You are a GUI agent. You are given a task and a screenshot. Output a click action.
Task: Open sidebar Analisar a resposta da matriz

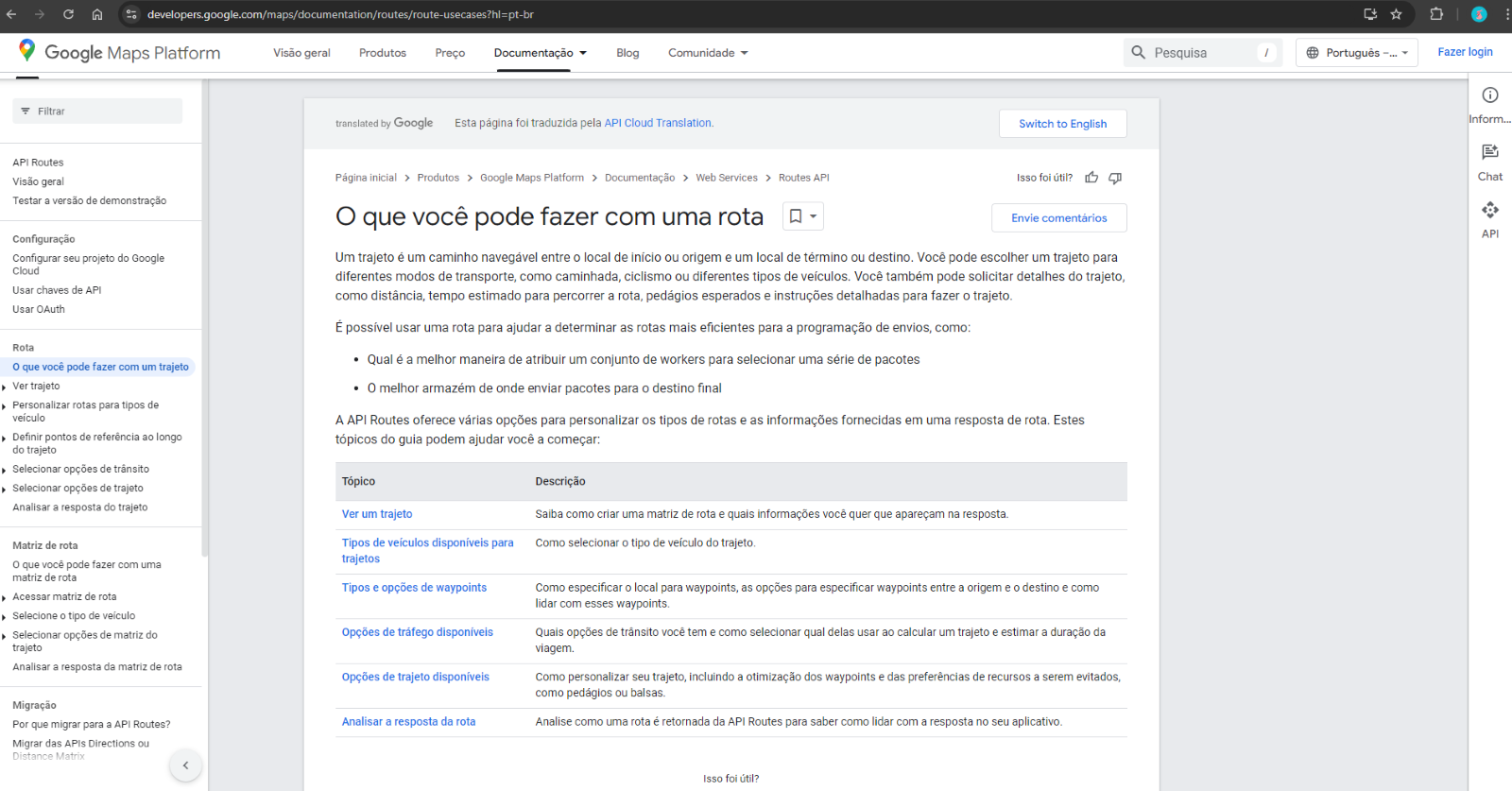coord(97,667)
